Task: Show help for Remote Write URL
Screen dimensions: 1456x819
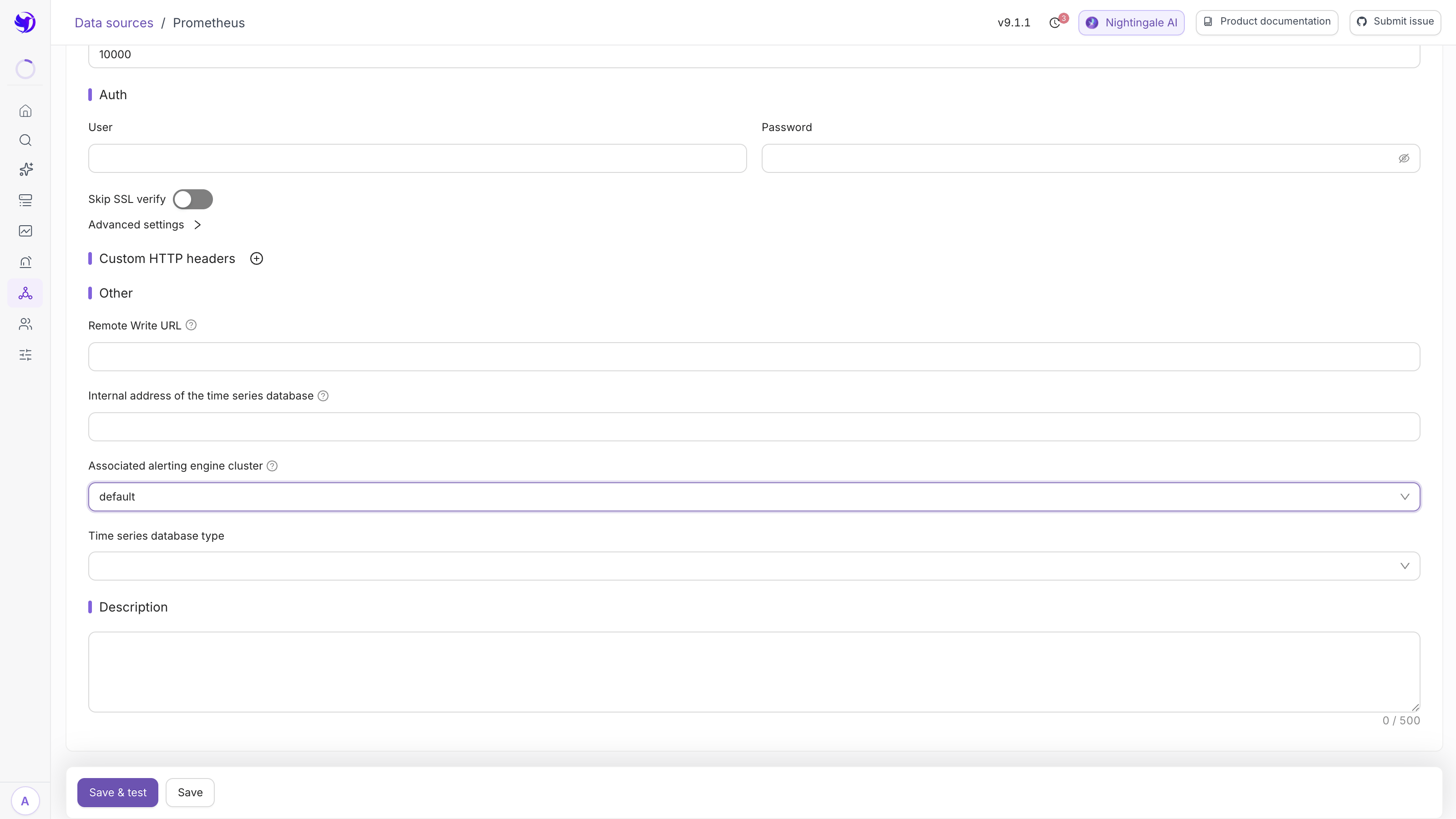Action: coord(191,325)
